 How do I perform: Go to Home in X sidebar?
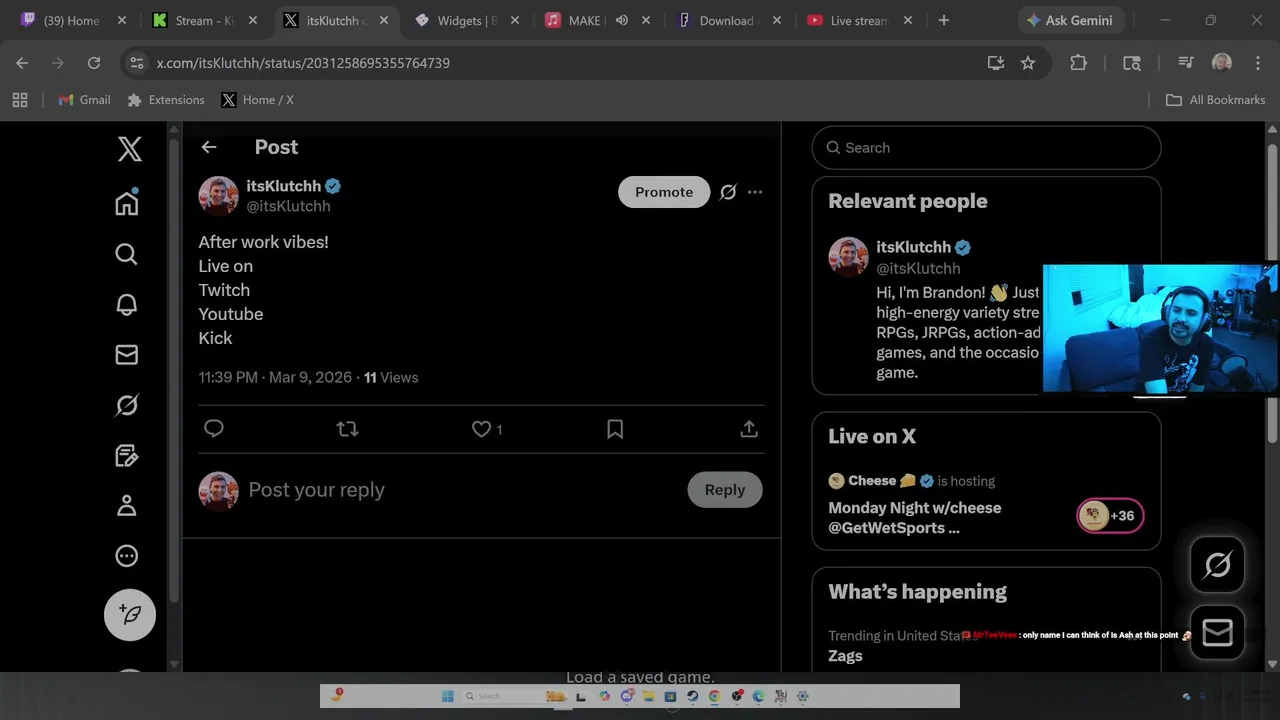point(126,202)
